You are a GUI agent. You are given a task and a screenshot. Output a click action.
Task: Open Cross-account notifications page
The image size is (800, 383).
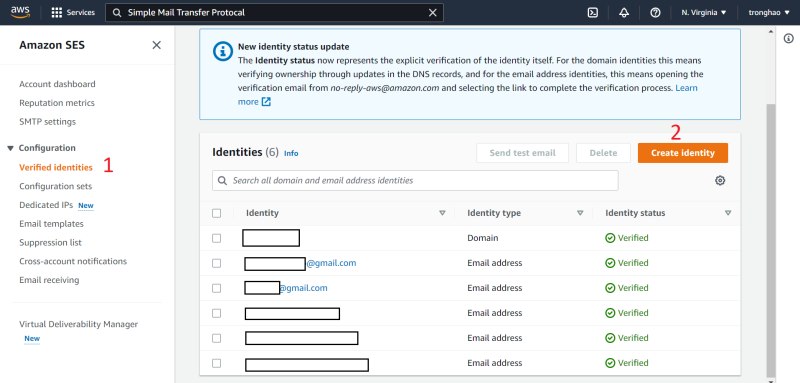pos(73,261)
